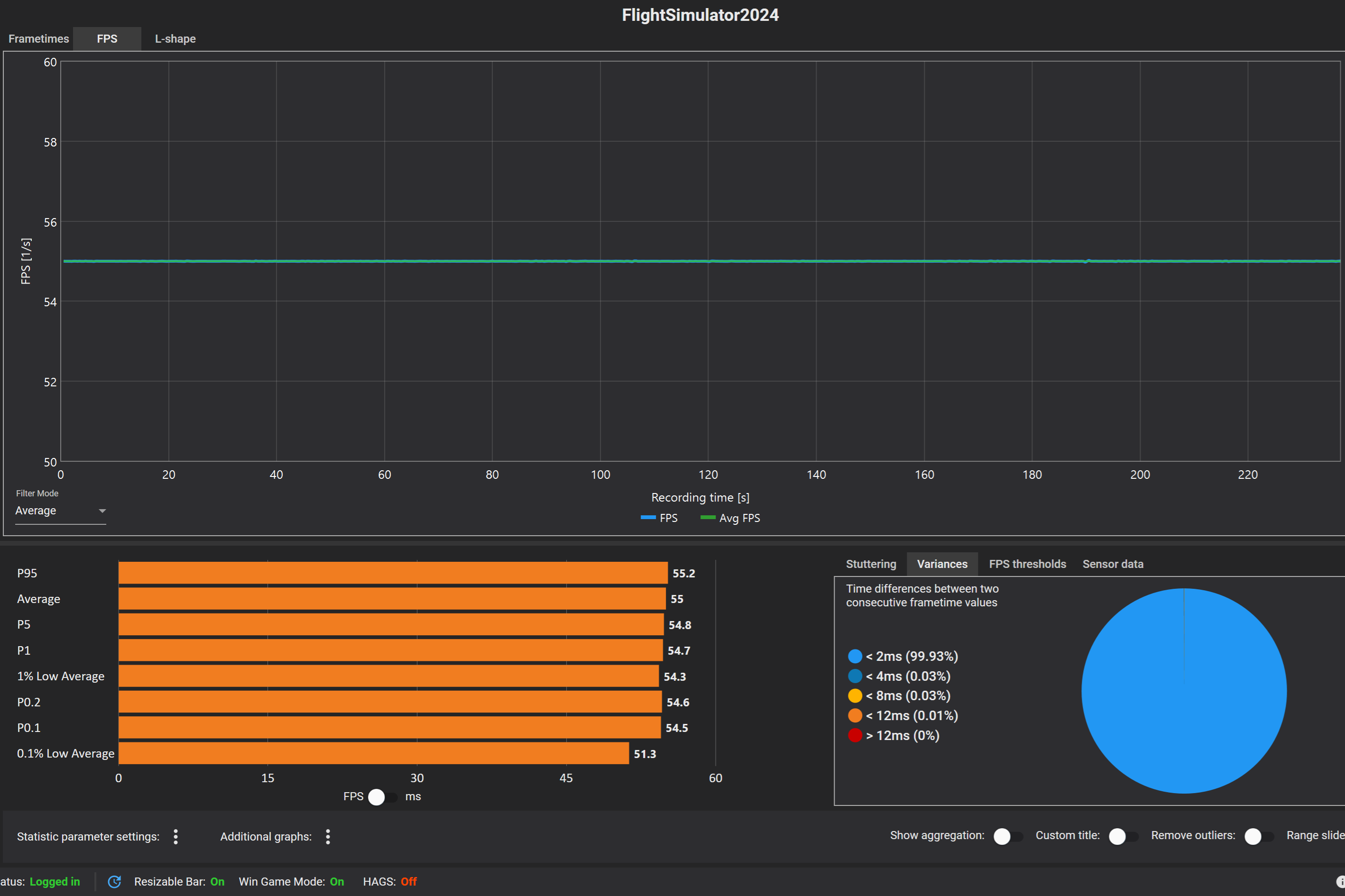
Task: Click the 'Logged in' status text
Action: click(x=55, y=882)
